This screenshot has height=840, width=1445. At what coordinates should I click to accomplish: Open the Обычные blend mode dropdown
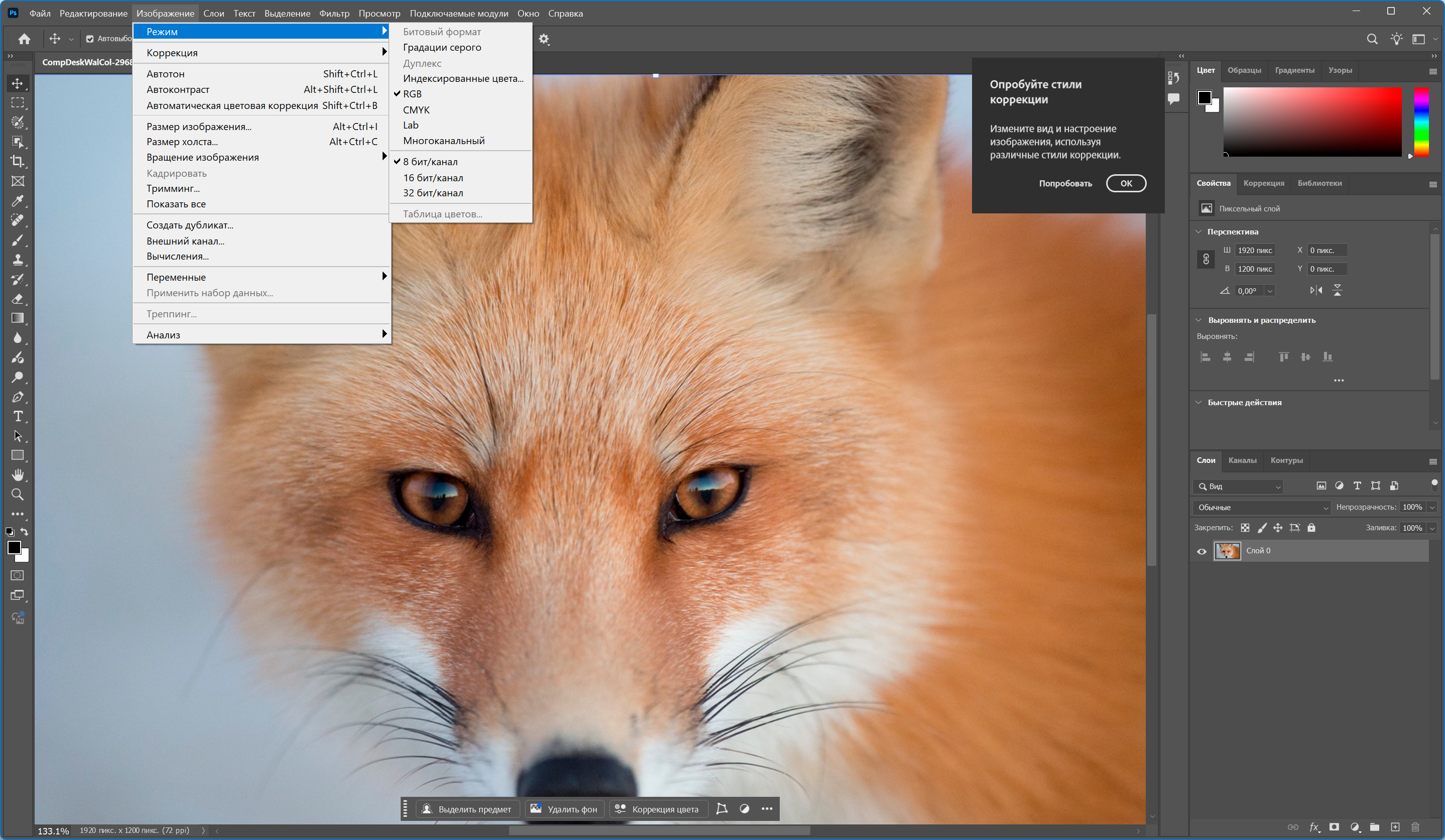[x=1261, y=508]
